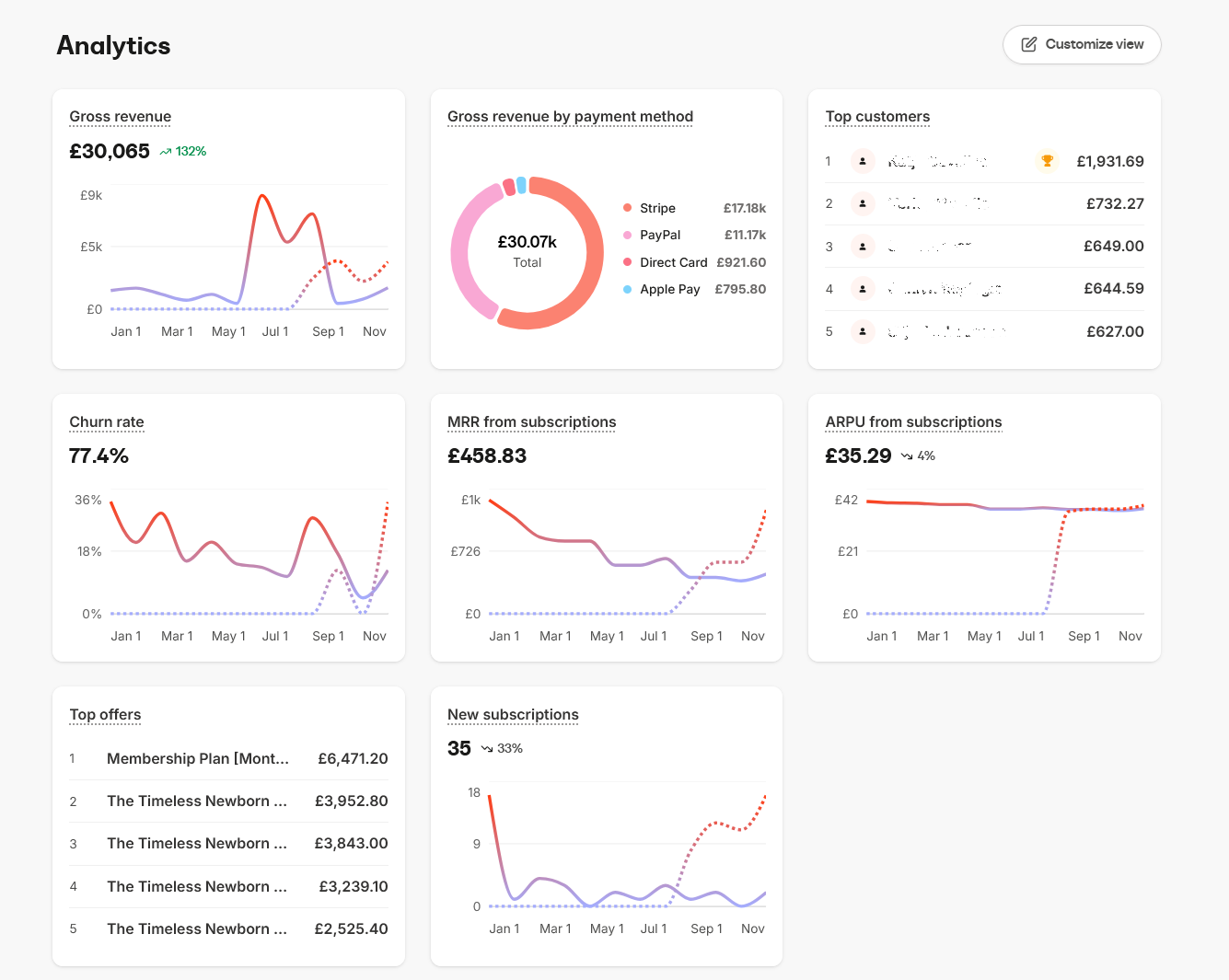Screen dimensions: 1229x980
Task: Select the New subscriptions card heading
Action: [x=513, y=714]
